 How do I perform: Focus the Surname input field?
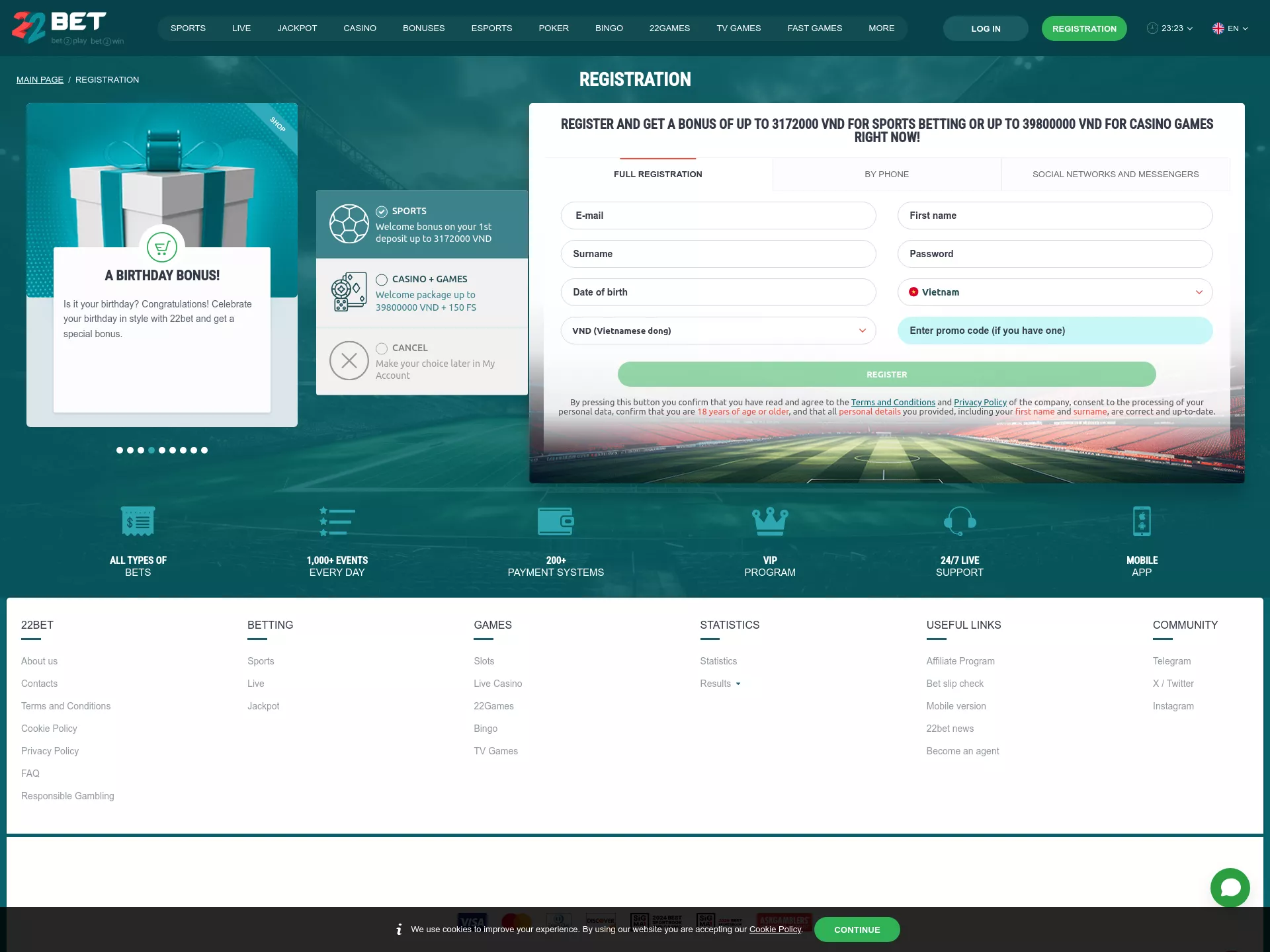[718, 254]
